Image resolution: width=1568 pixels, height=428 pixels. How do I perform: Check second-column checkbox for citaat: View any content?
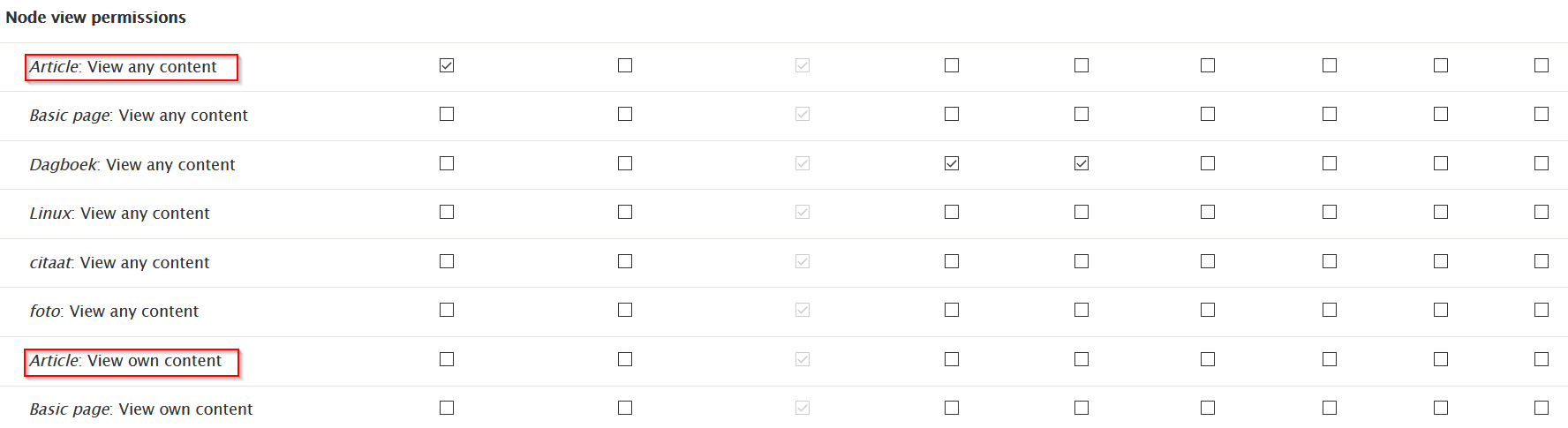pos(625,261)
